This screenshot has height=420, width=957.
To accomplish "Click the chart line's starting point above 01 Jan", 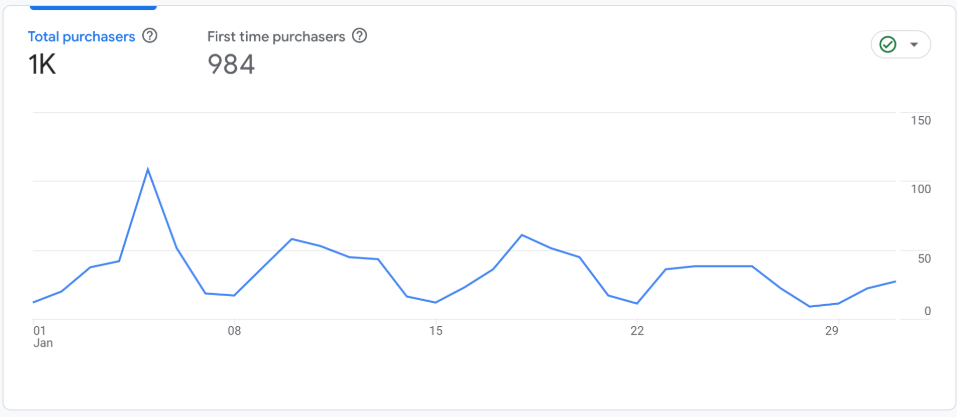I will pos(34,302).
